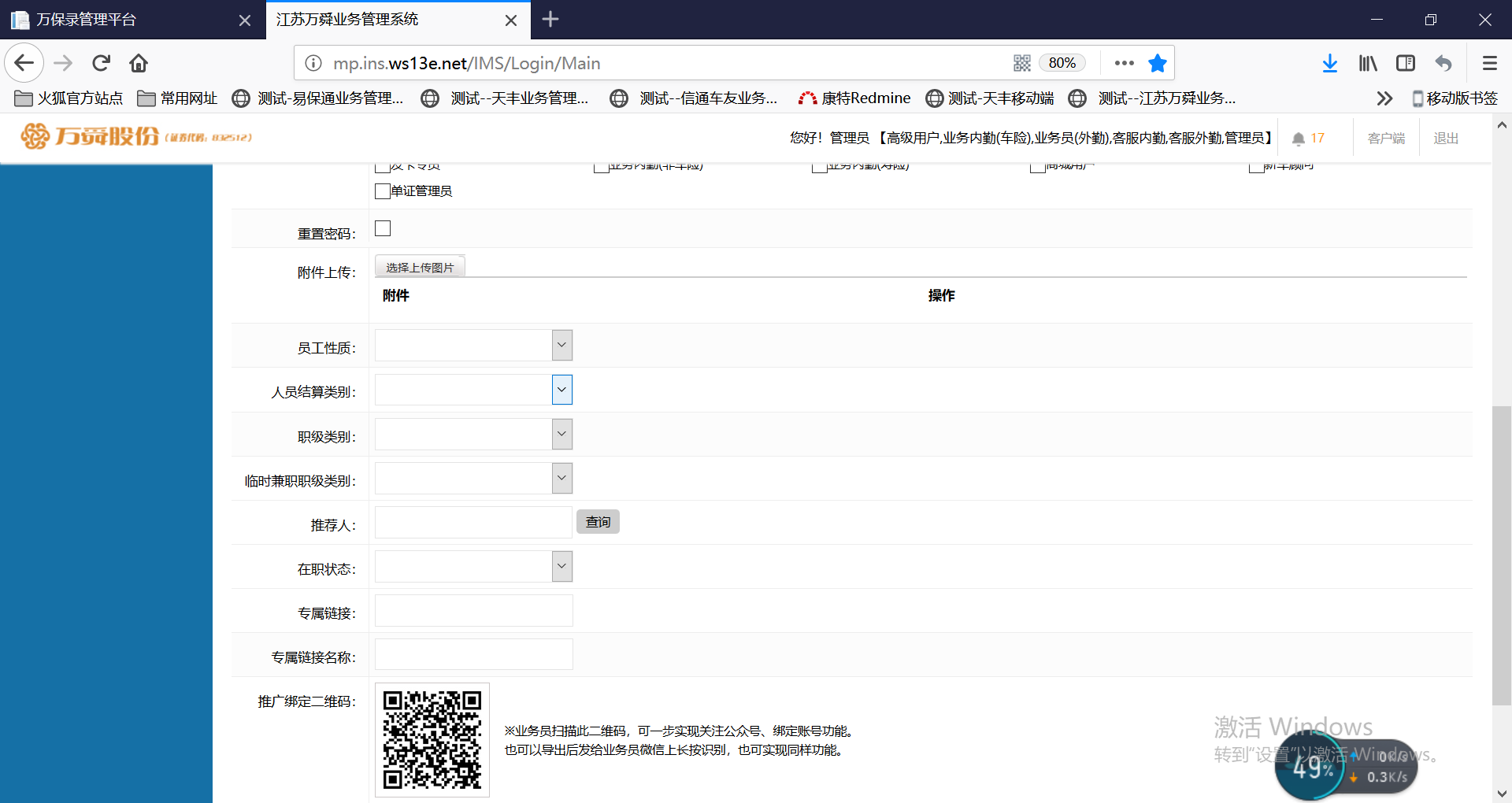The image size is (1512, 803).
Task: Expand the 在职状态 dropdown
Action: (561, 566)
